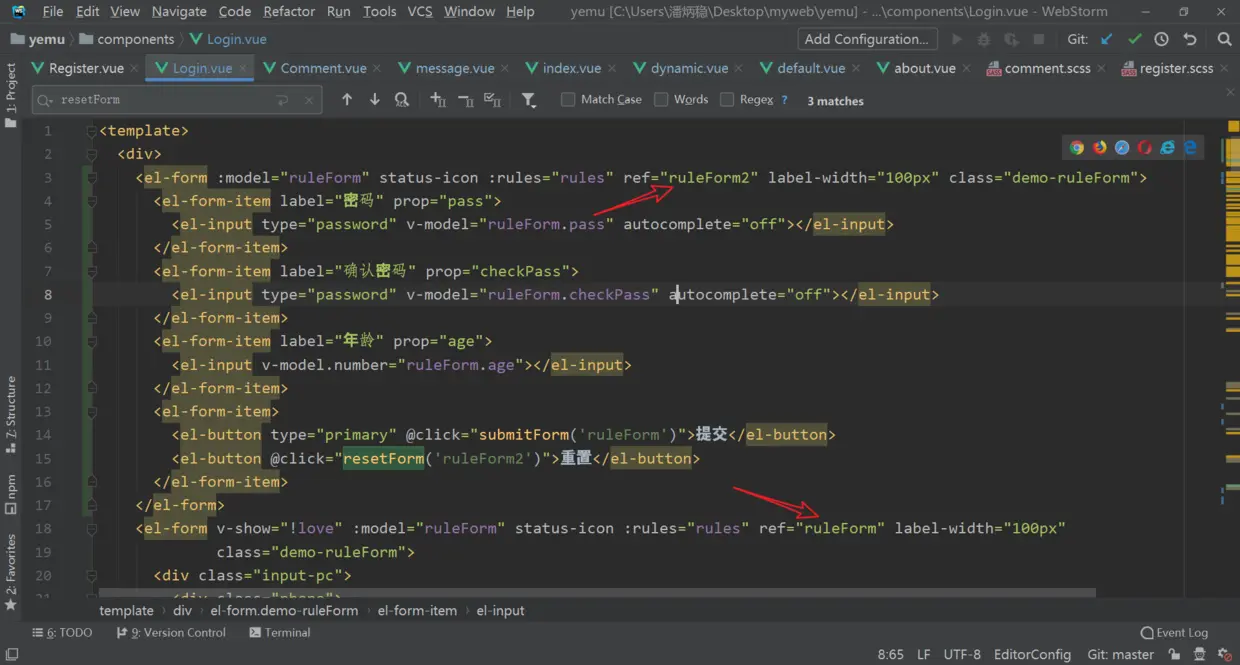Click the Find All usages magnifier icon
Image resolution: width=1240 pixels, height=665 pixels.
[402, 100]
